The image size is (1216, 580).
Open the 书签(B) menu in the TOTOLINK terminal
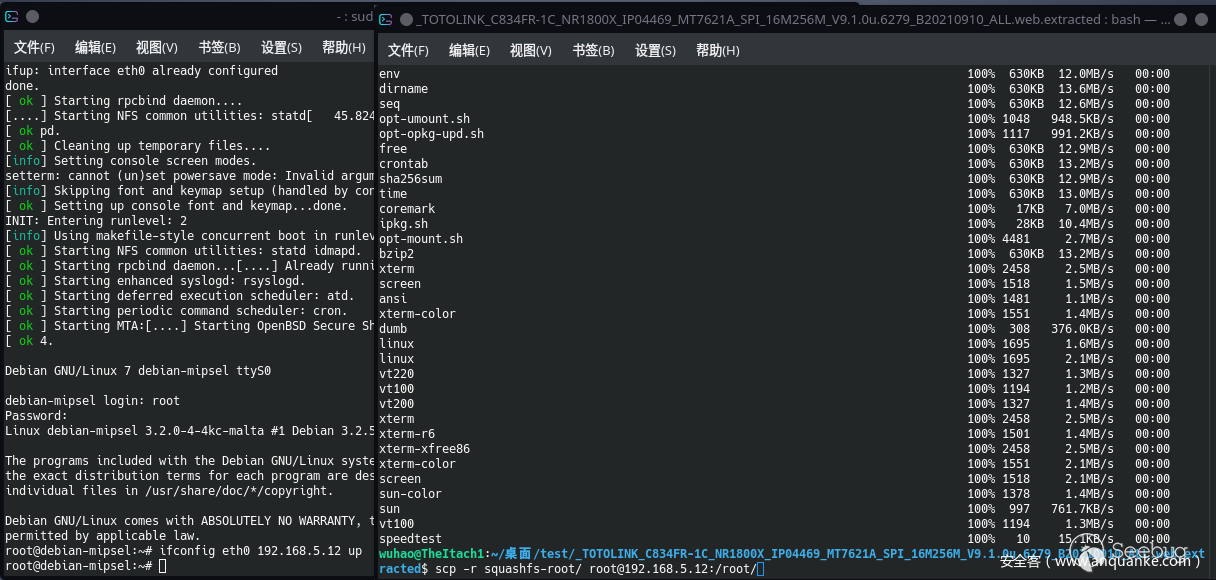coord(593,51)
